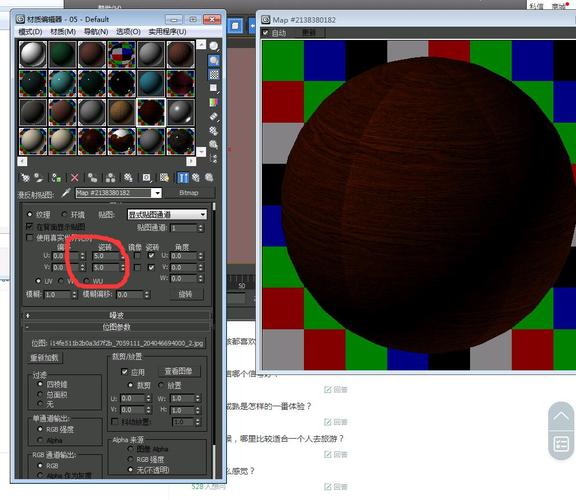Click the Make Preview icon
Screen dimensions: 576x500
[x=214, y=117]
